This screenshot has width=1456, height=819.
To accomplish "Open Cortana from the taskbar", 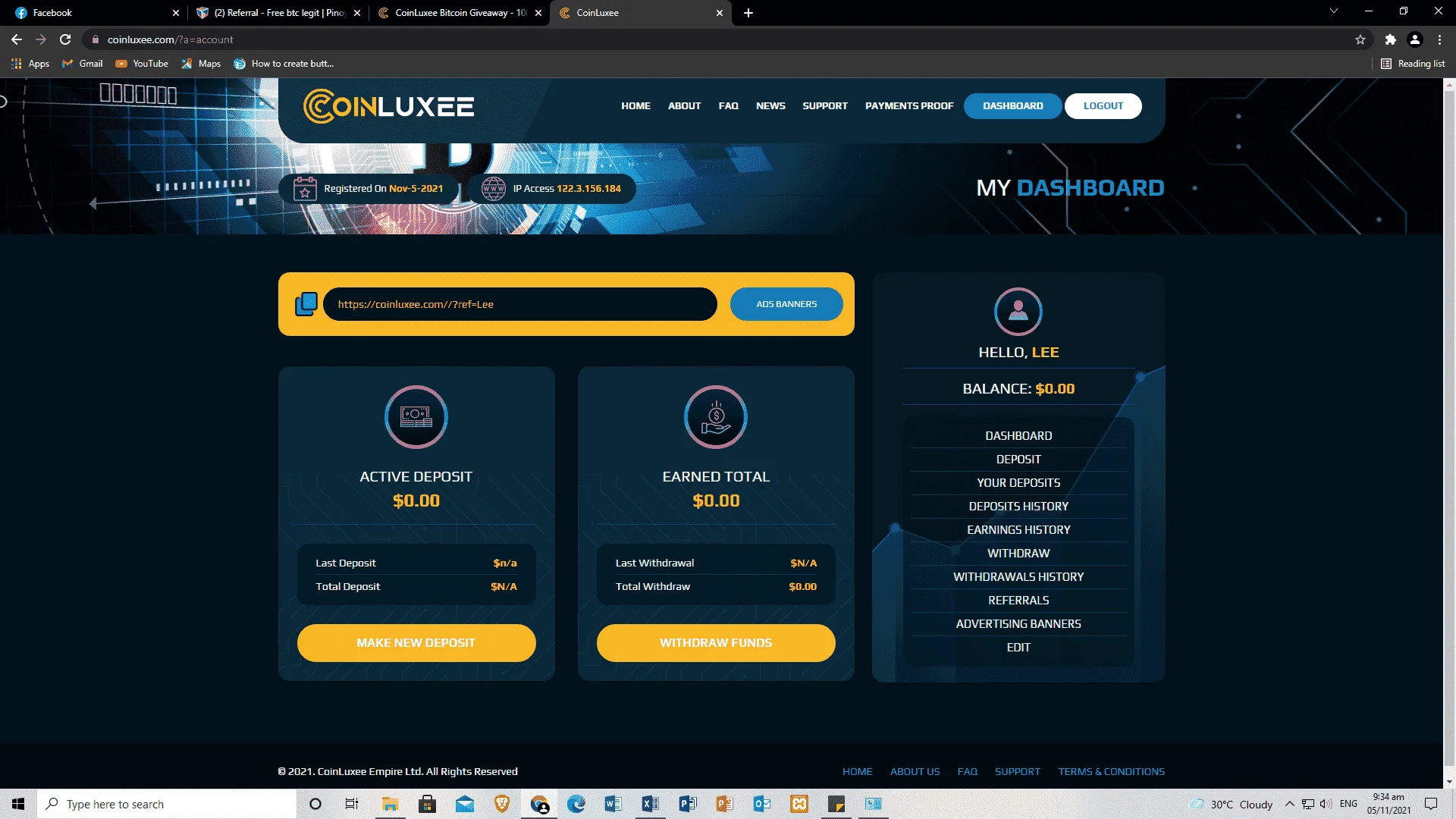I will click(x=315, y=804).
